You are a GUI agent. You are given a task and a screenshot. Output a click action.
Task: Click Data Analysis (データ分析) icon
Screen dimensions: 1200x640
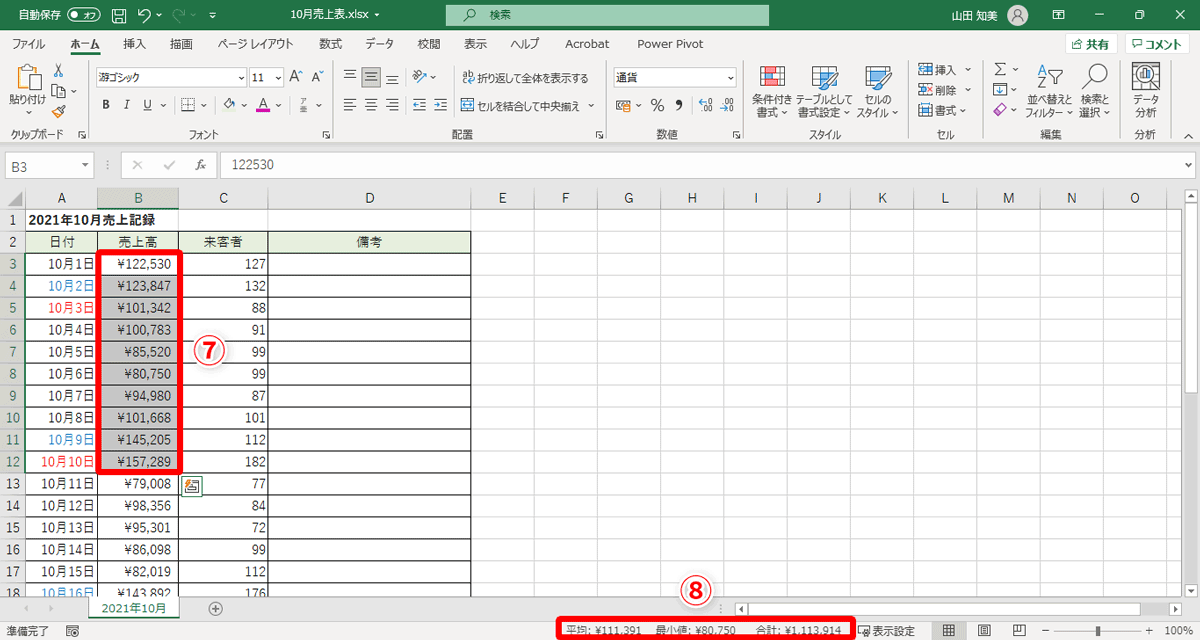pos(1145,91)
